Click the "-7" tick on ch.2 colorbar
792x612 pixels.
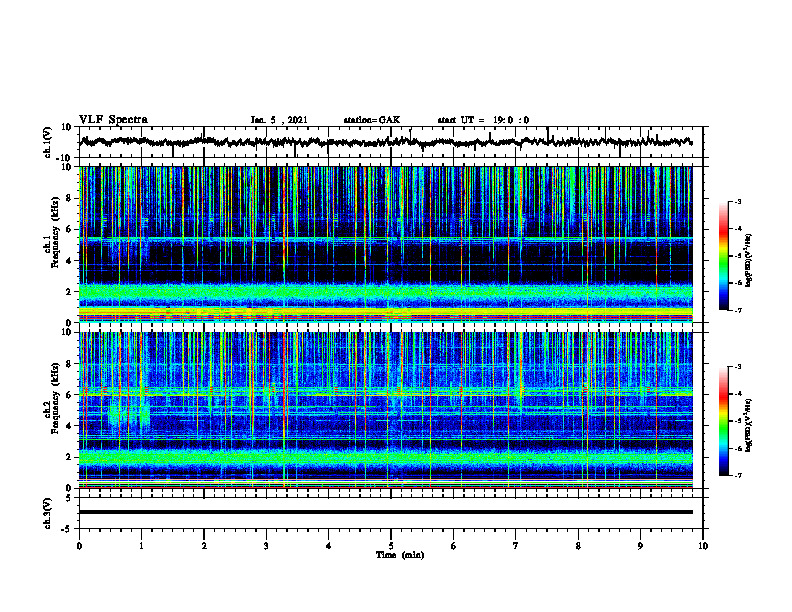738,475
